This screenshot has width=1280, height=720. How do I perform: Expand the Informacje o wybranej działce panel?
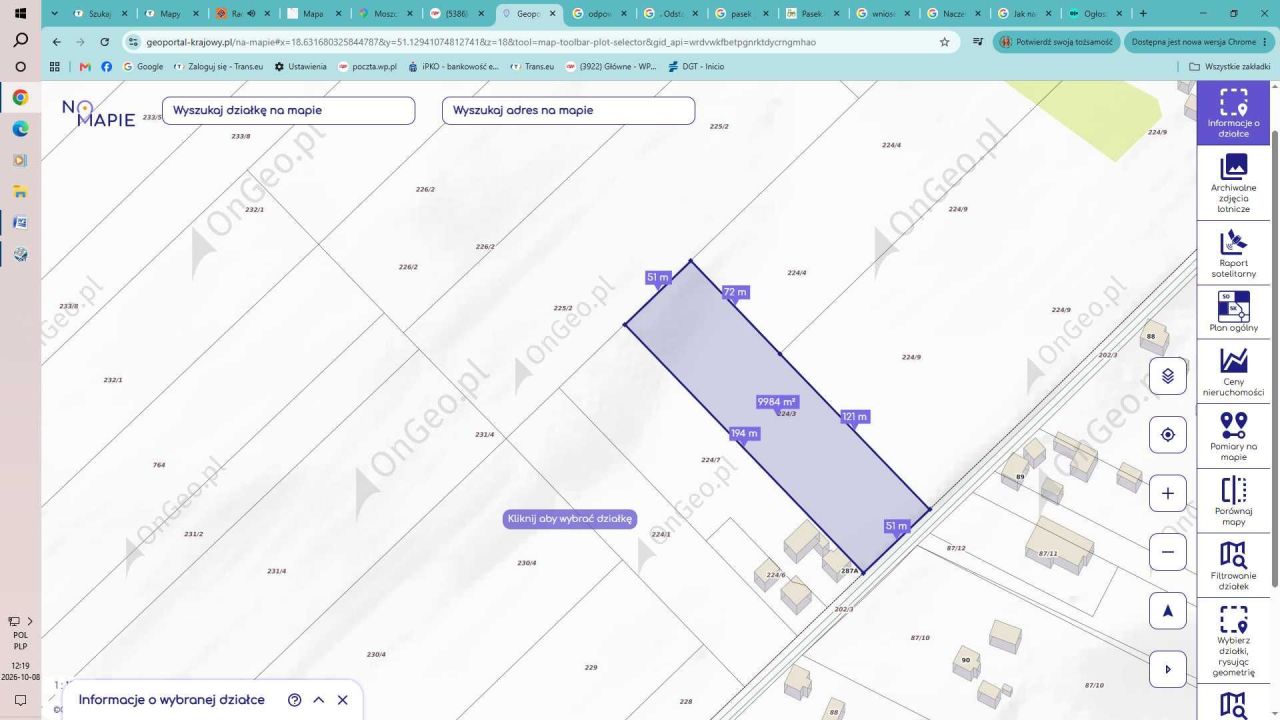coord(318,700)
